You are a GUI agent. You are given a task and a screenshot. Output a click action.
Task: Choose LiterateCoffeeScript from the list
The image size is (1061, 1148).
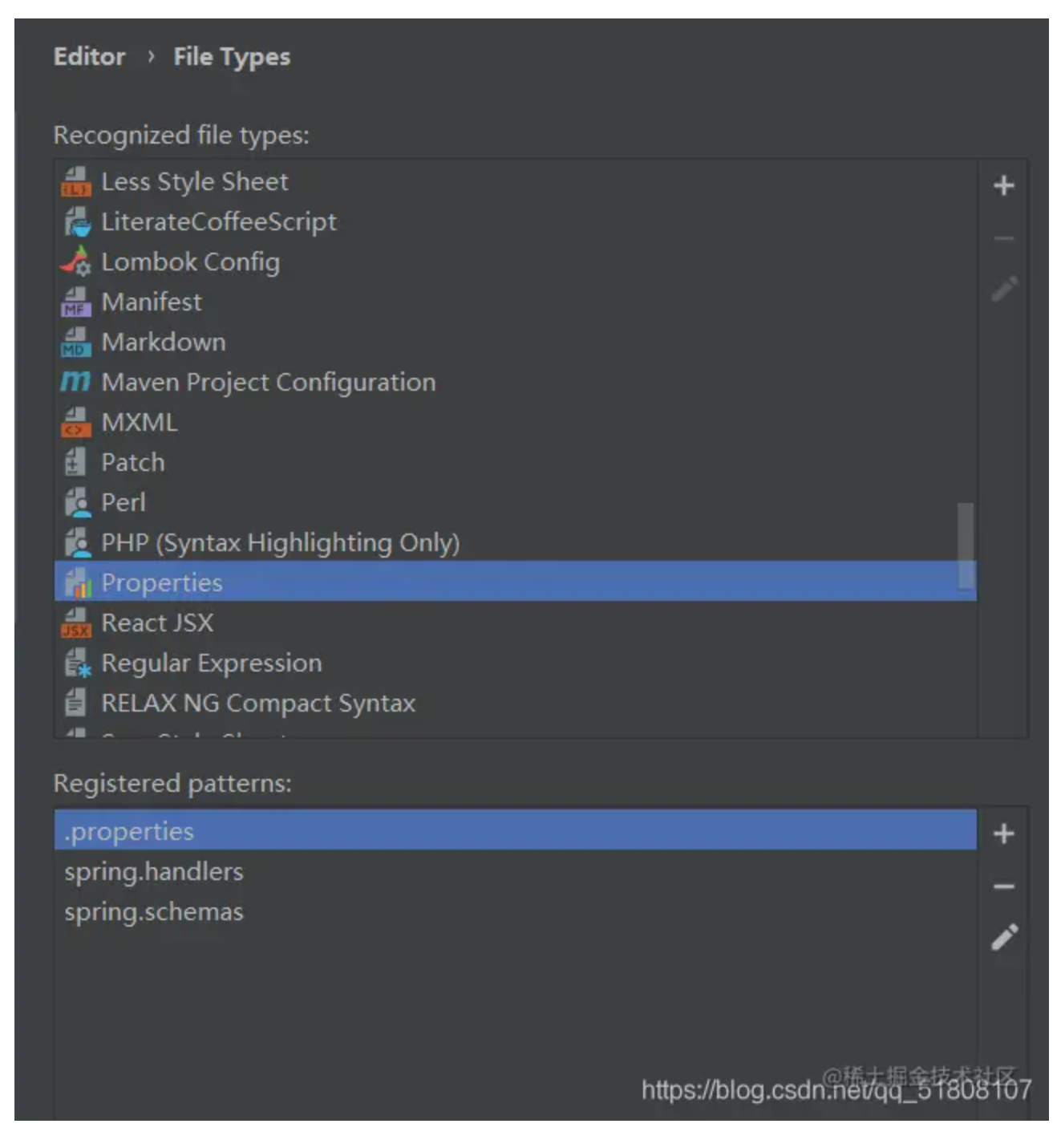pyautogui.click(x=218, y=222)
